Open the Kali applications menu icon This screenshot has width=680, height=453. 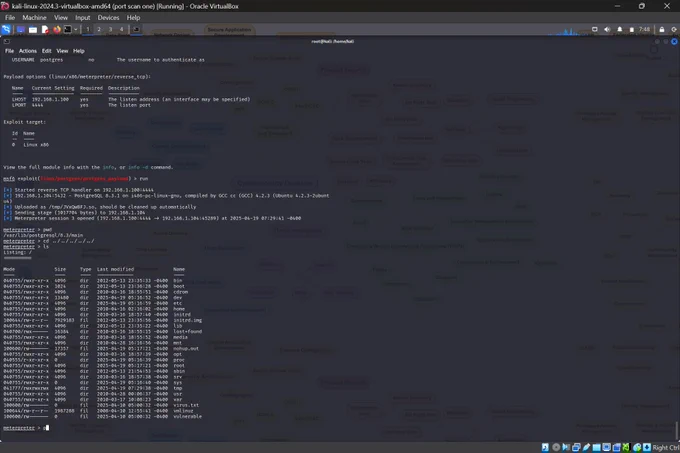[6, 29]
